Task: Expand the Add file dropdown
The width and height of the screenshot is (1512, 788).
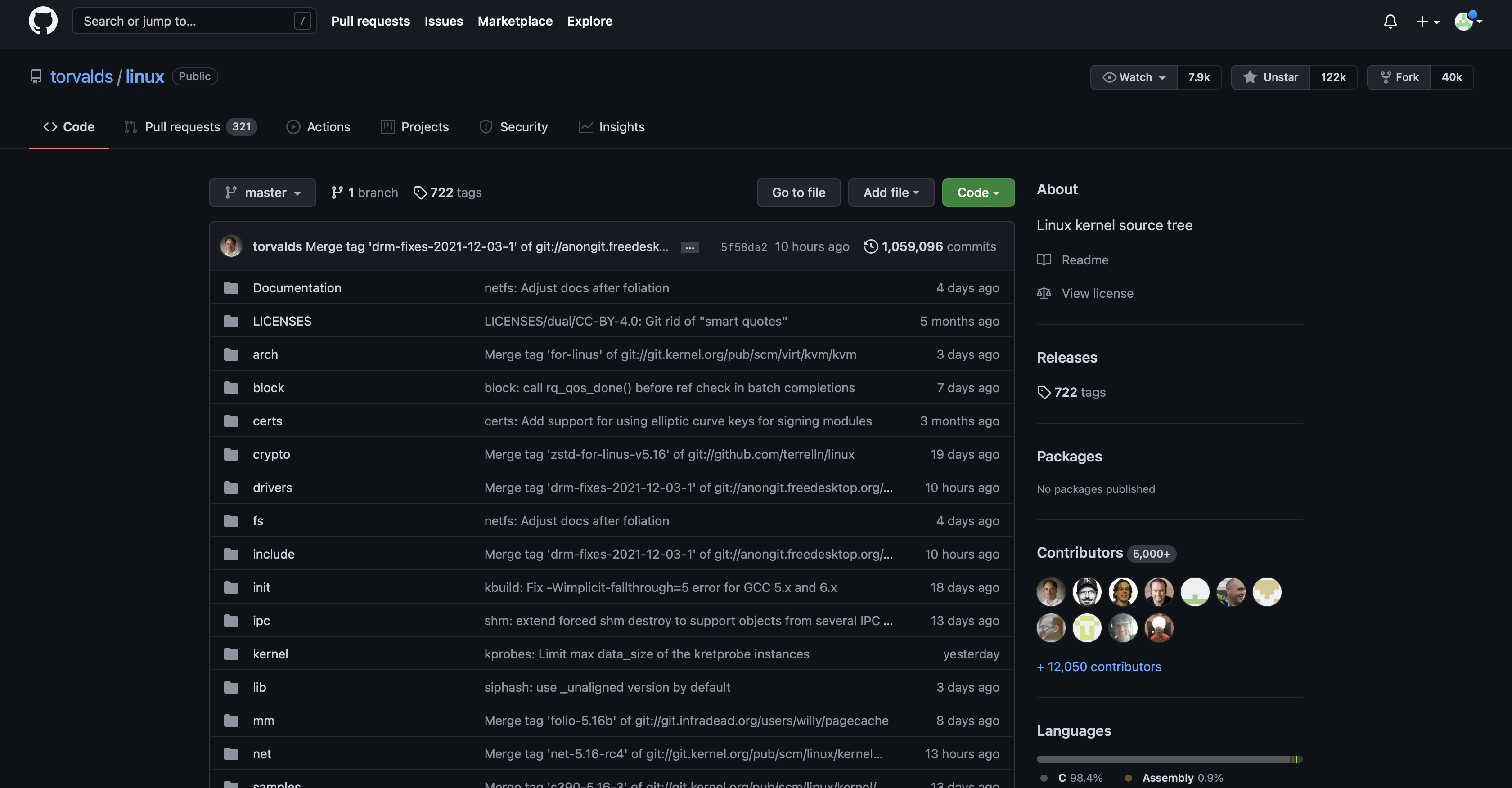Action: coord(891,193)
